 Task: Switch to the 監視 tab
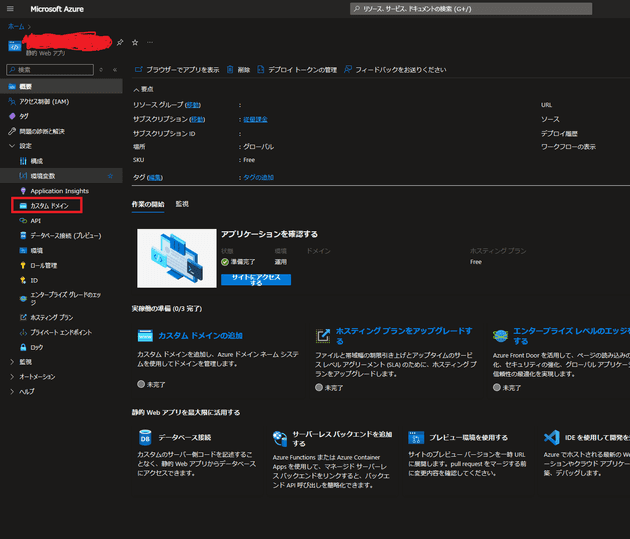tap(182, 204)
